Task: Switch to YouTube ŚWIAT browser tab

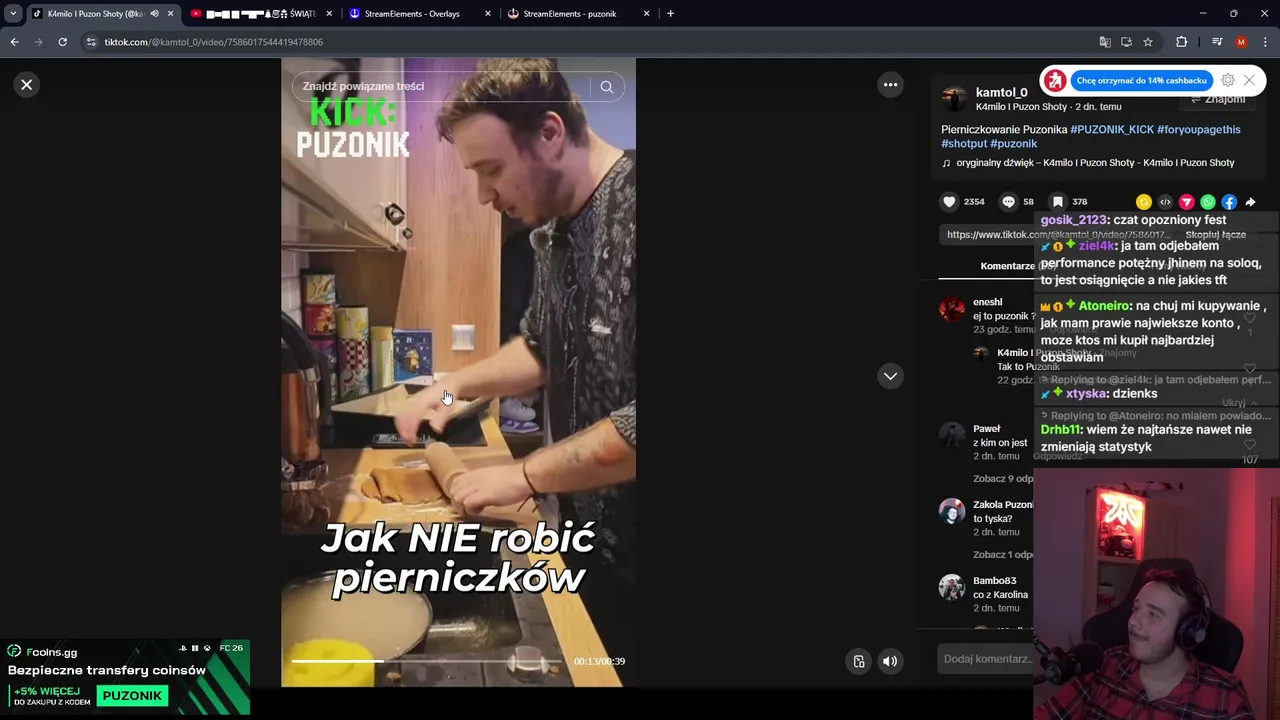Action: (x=260, y=14)
